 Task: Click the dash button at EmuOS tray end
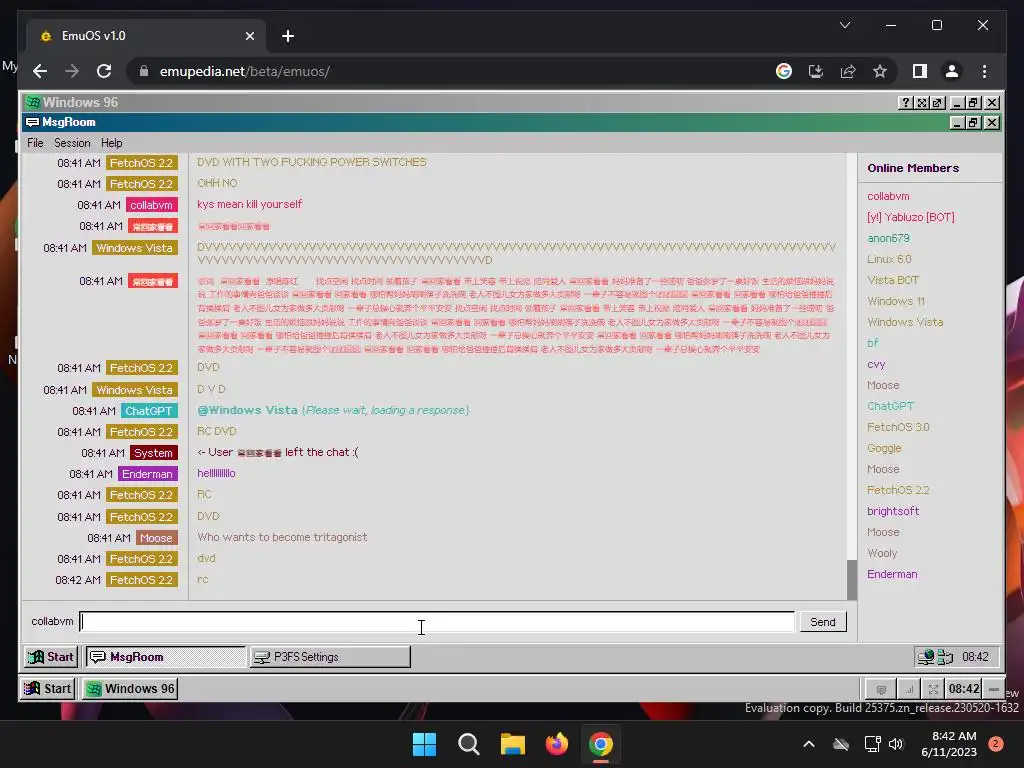pyautogui.click(x=993, y=689)
